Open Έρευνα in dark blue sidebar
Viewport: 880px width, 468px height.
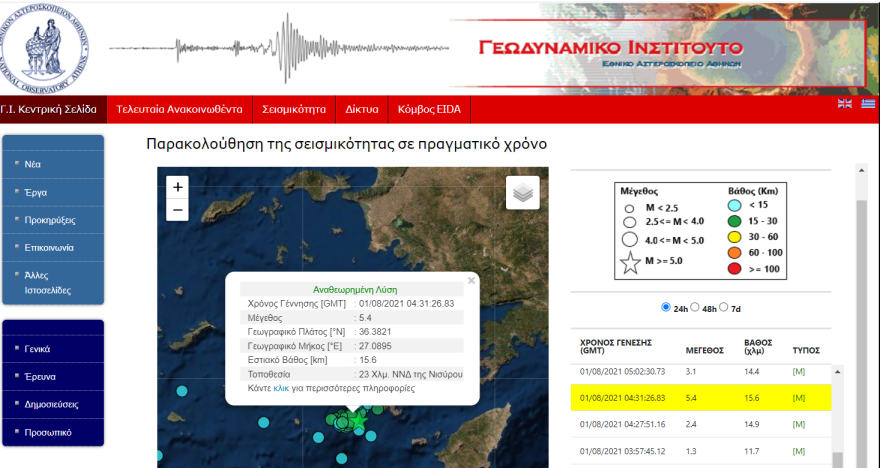click(40, 377)
